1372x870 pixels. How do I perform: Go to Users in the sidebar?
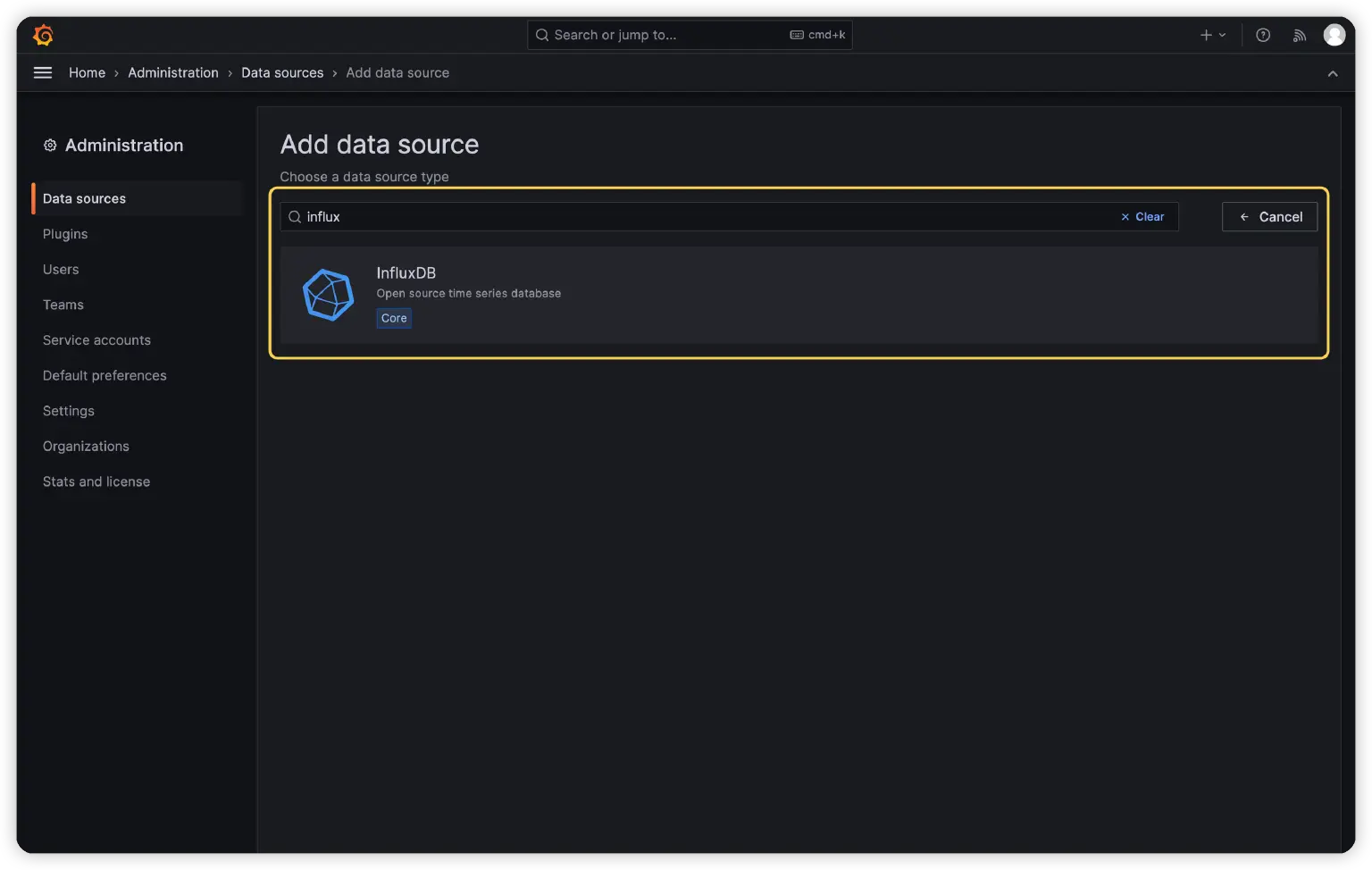click(x=61, y=270)
